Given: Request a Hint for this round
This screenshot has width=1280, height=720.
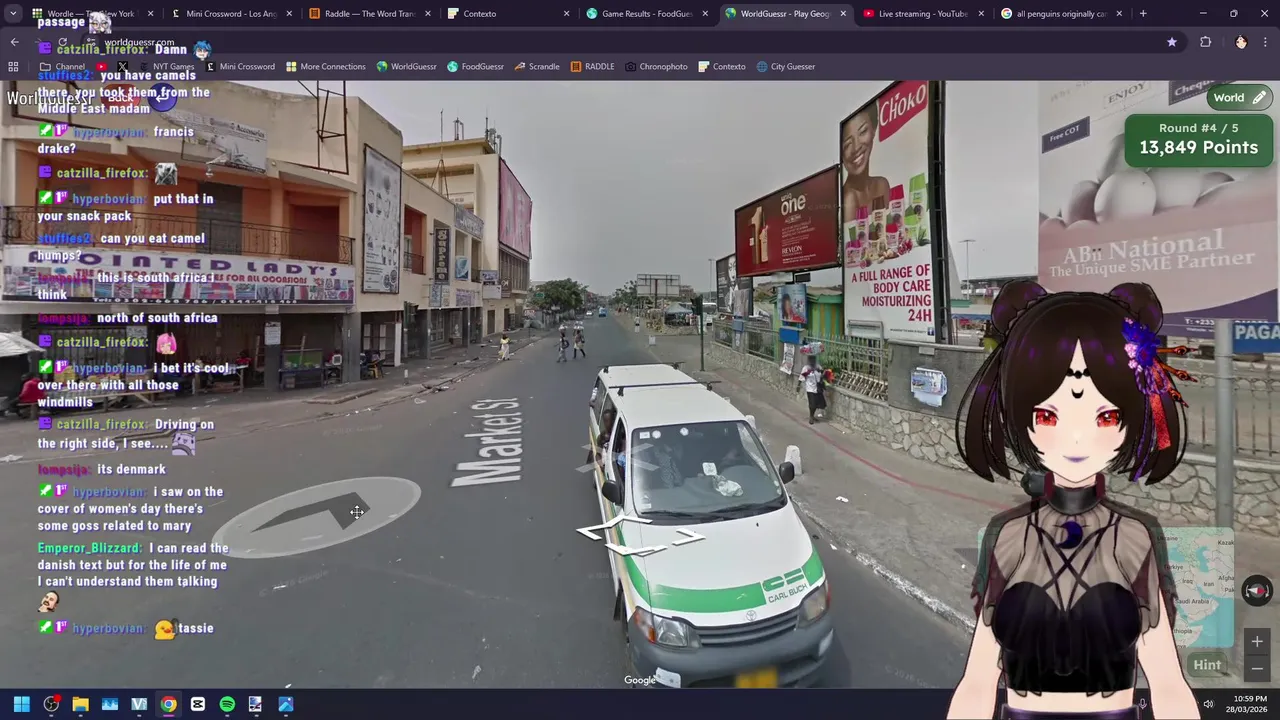Looking at the screenshot, I should [x=1207, y=665].
